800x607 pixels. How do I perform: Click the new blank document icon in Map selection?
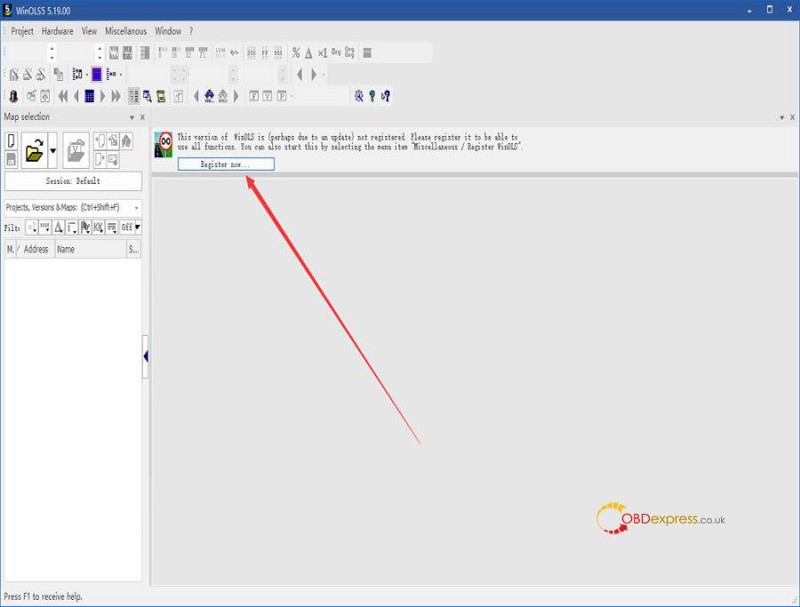(11, 141)
